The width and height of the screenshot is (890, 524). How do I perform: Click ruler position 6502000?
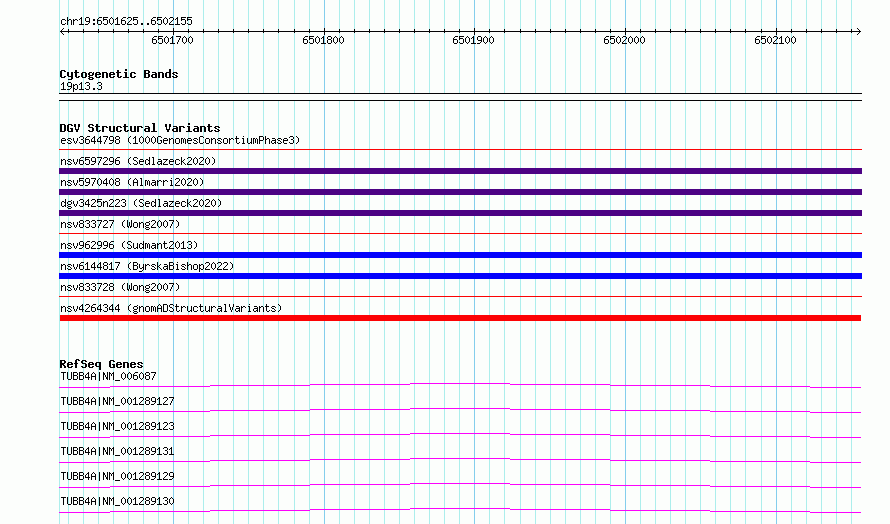click(x=624, y=40)
